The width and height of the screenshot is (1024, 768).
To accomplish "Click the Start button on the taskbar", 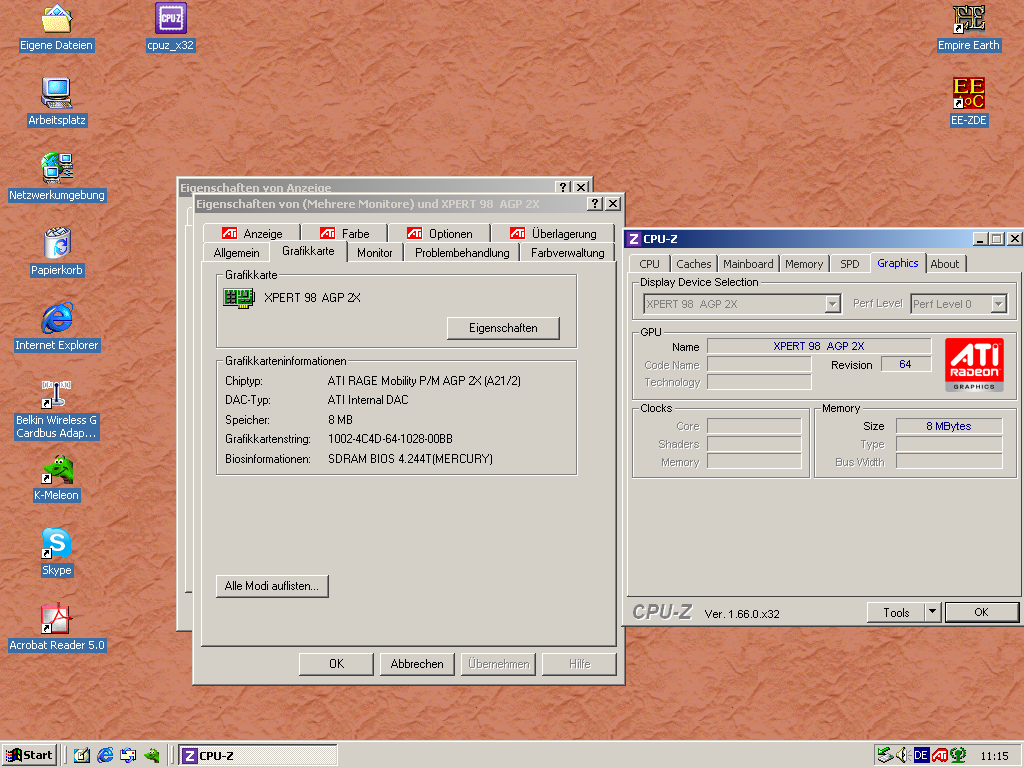I will click(x=29, y=756).
